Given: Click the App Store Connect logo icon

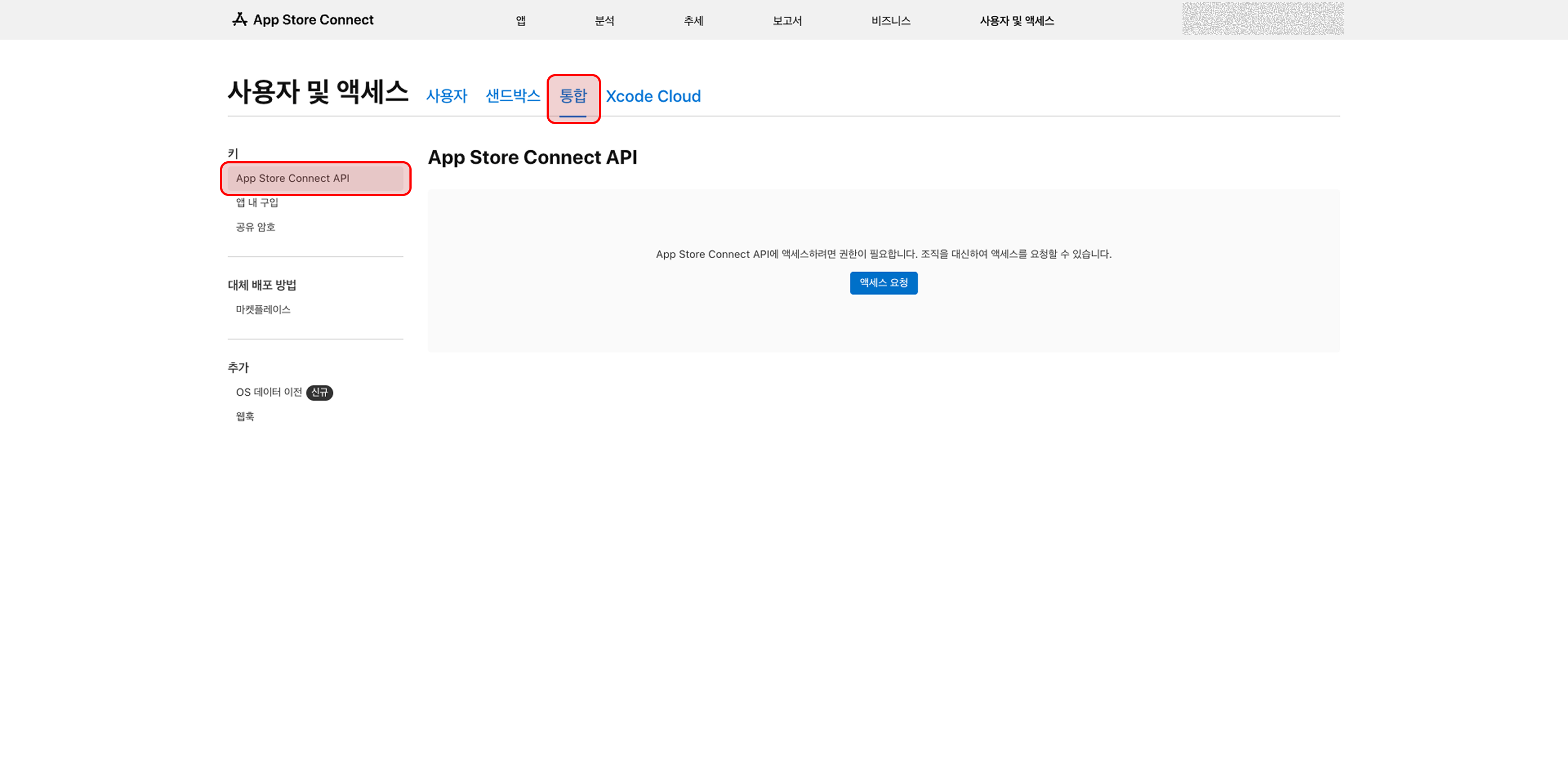Looking at the screenshot, I should tap(240, 20).
